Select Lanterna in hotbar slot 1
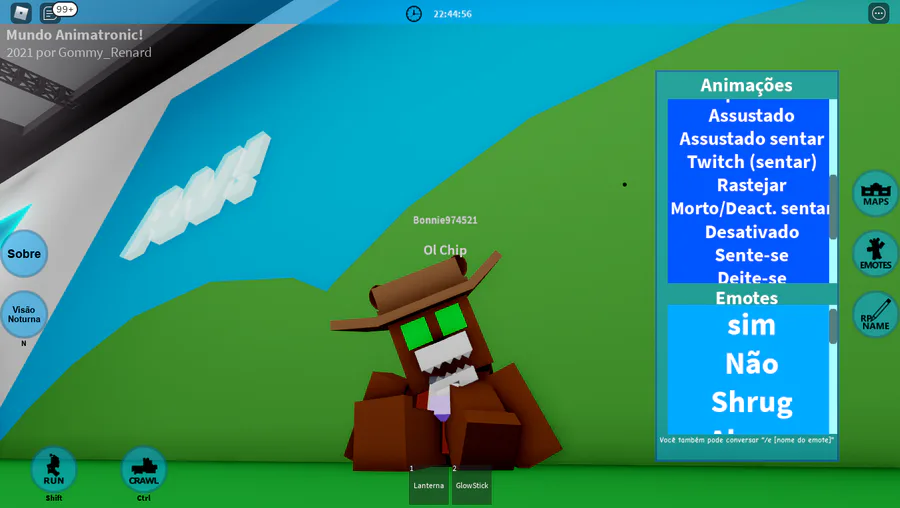The width and height of the screenshot is (900, 508). [429, 485]
